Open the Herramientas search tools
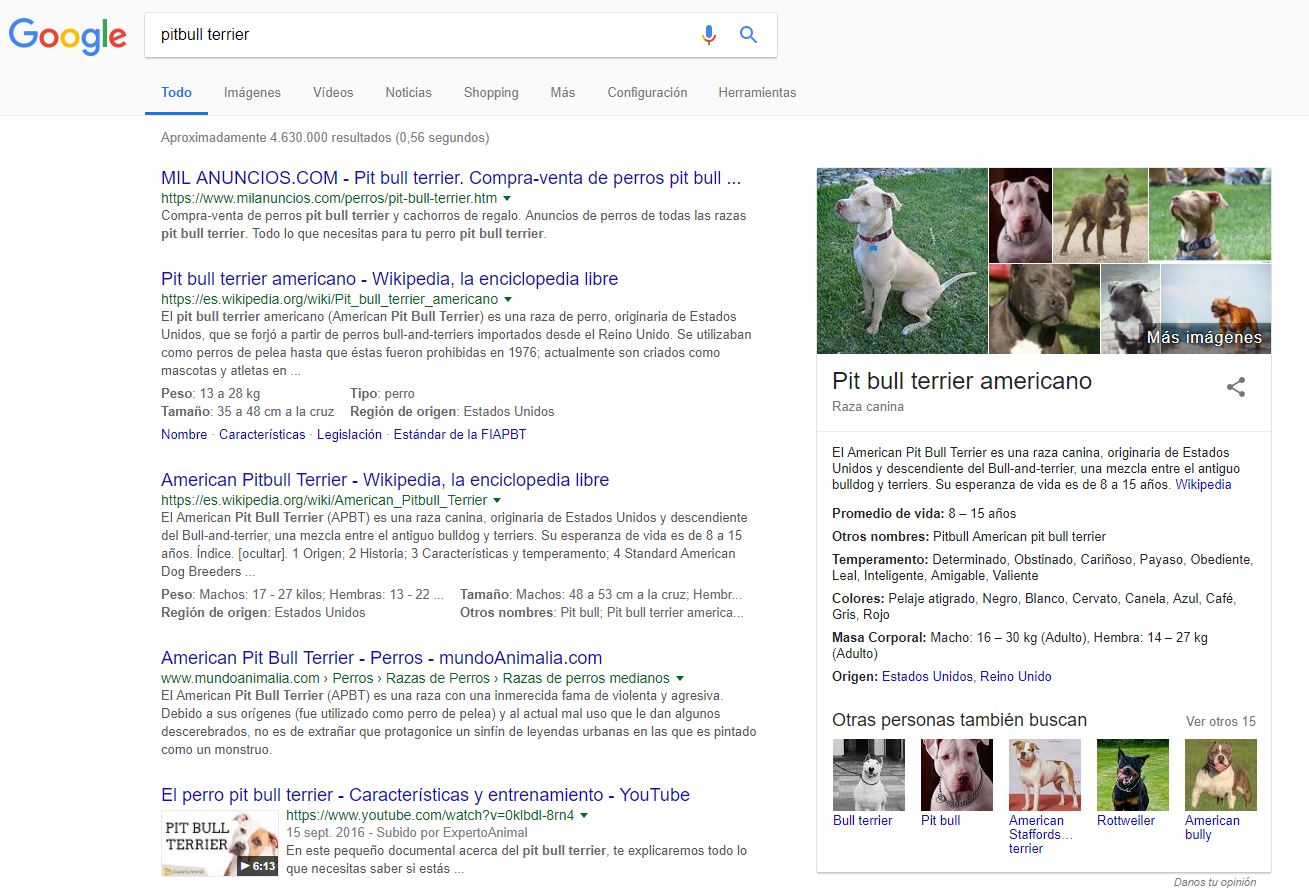Screen dimensions: 1309x896 (757, 92)
